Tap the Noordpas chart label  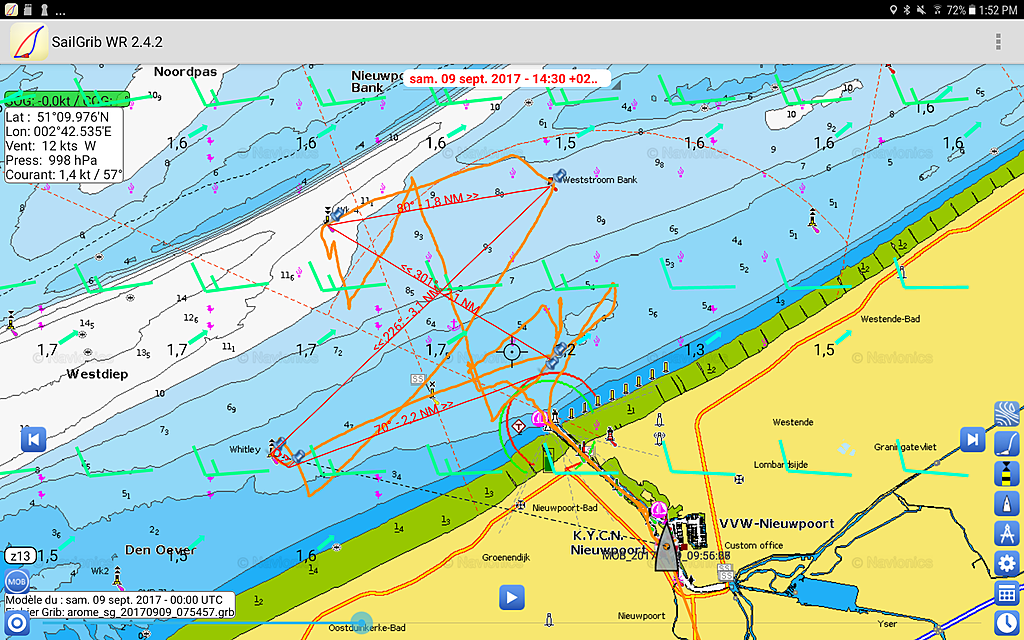coord(185,72)
